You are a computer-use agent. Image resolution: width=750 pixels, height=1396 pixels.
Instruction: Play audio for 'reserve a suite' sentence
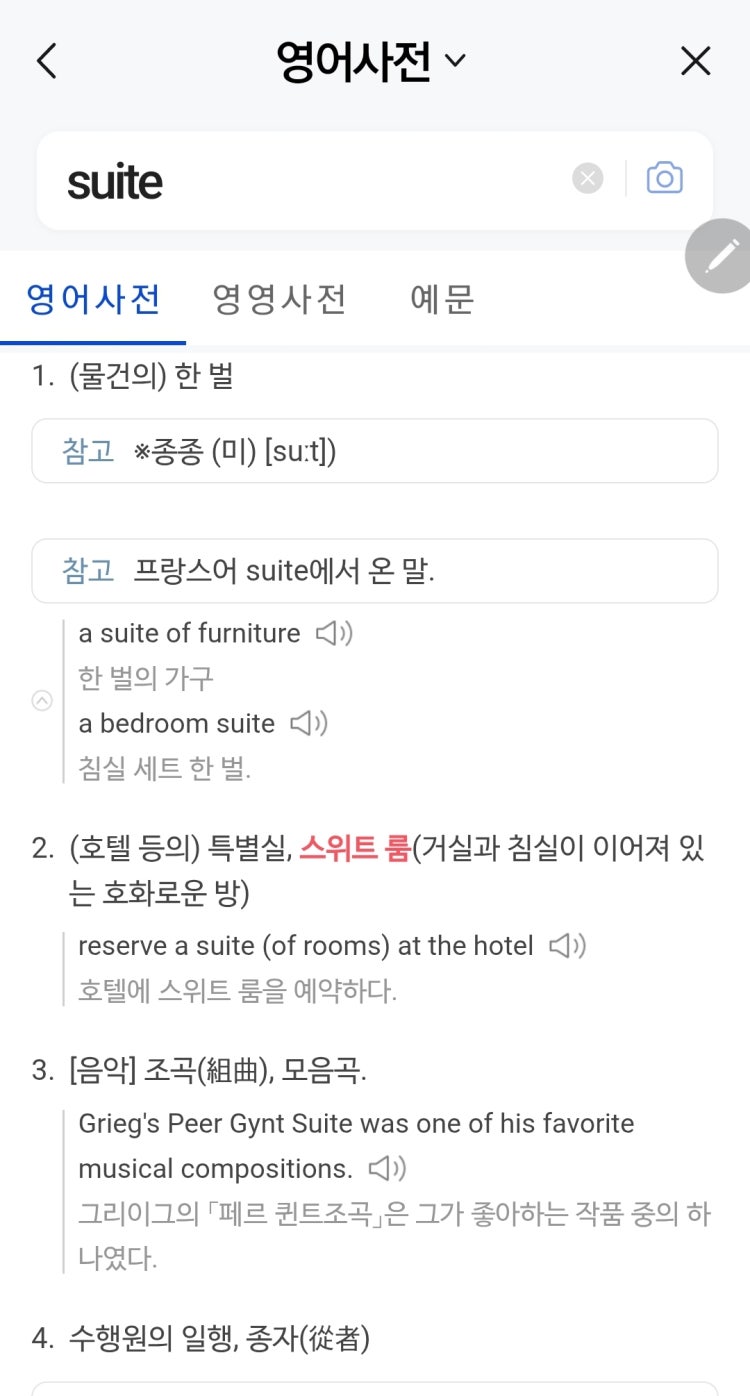pyautogui.click(x=567, y=945)
